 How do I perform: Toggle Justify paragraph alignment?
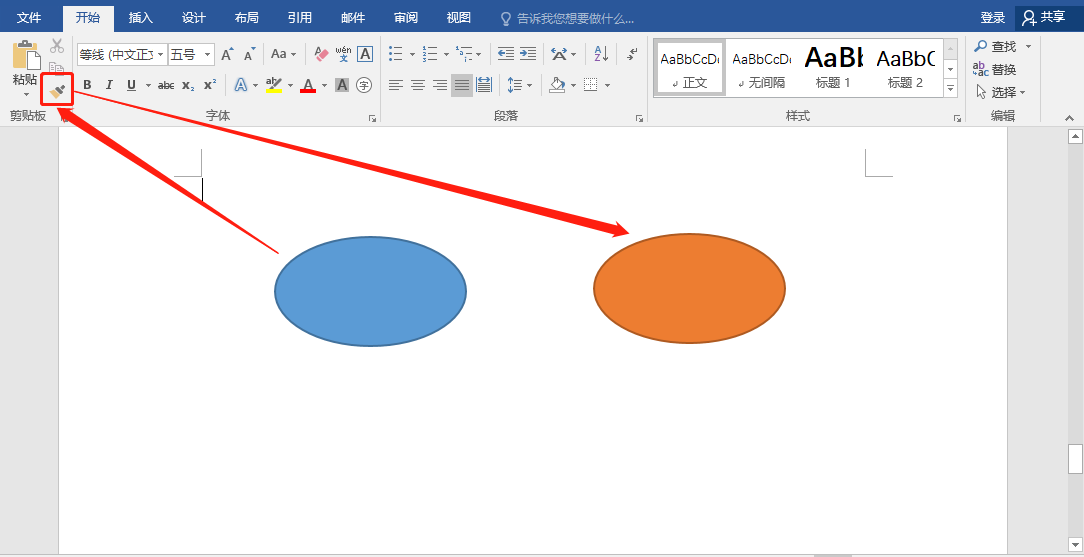(462, 85)
